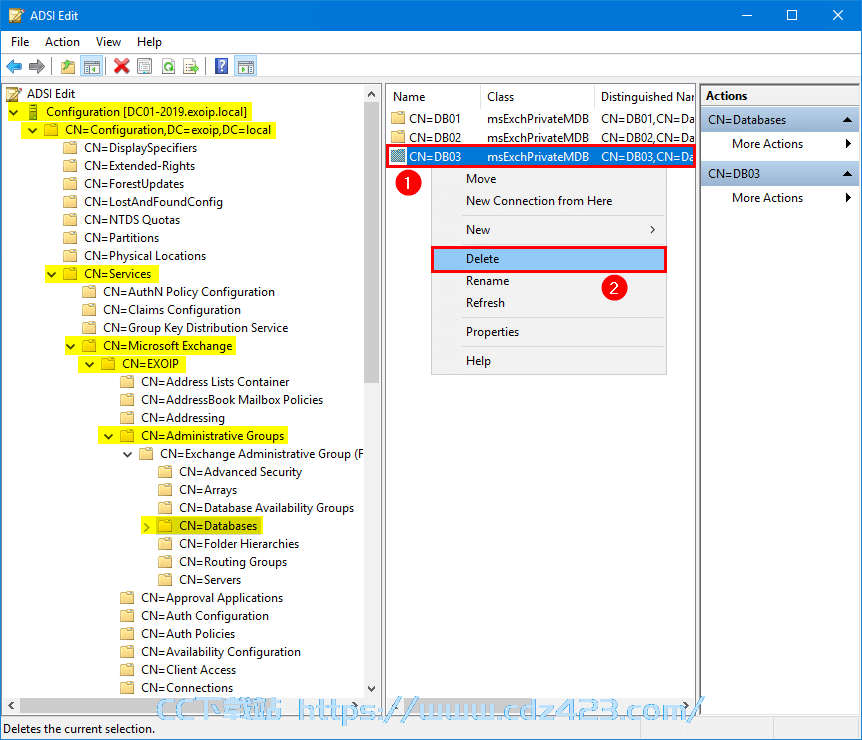Screen dimensions: 862x740
Task: Open Help via blue question mark icon
Action: (x=222, y=67)
